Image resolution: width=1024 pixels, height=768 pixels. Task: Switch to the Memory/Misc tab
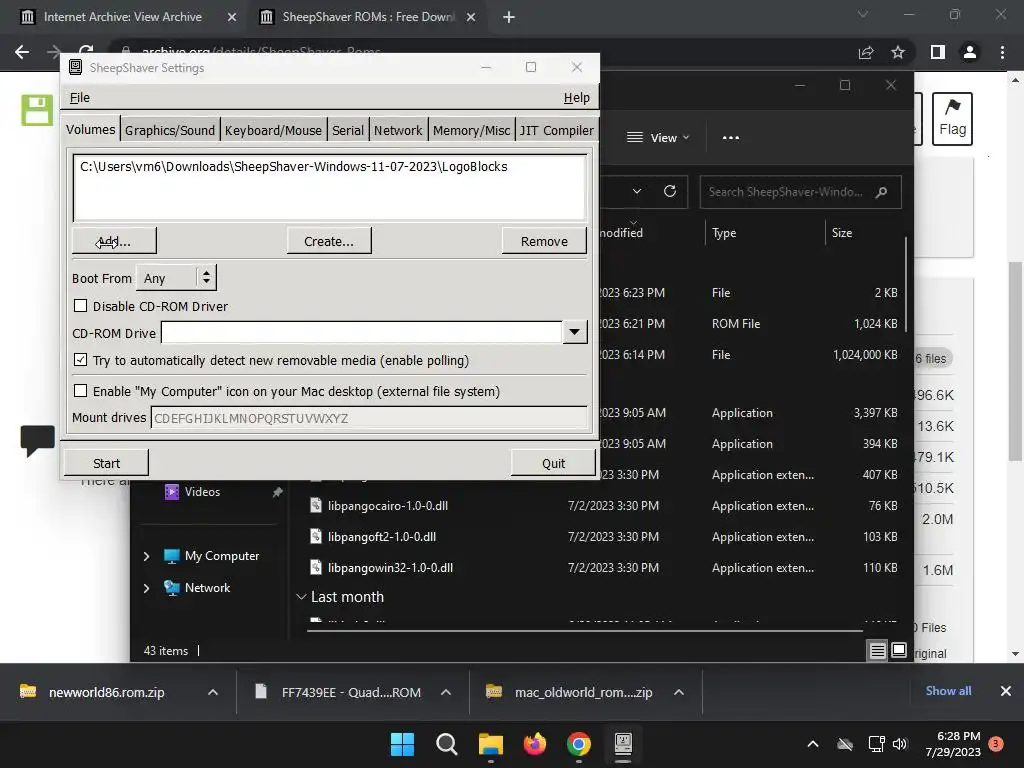click(x=471, y=130)
